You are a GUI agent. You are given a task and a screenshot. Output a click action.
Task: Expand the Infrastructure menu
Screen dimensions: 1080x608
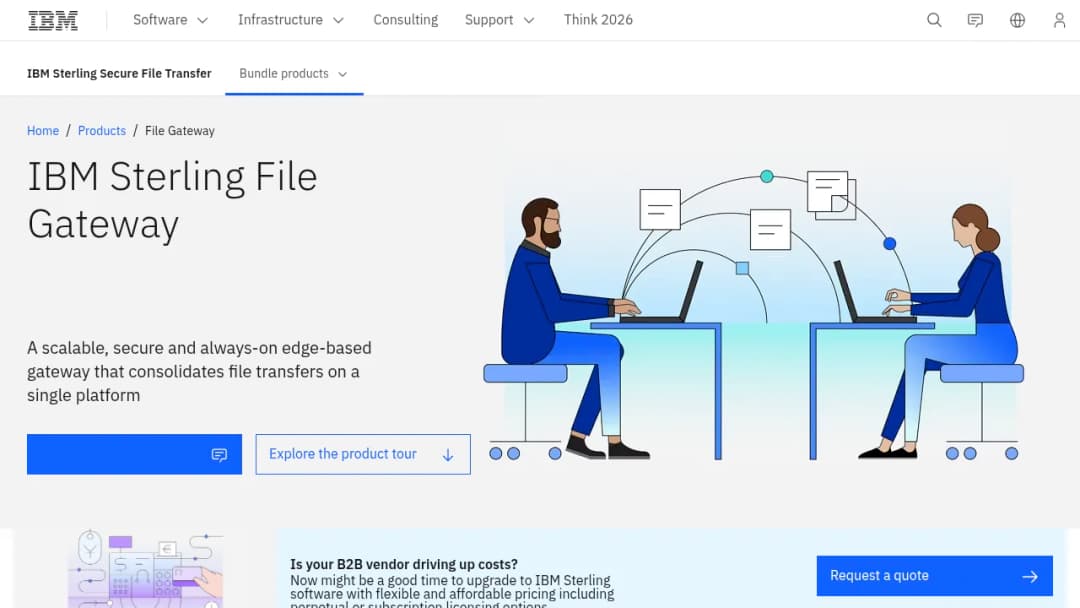tap(291, 20)
